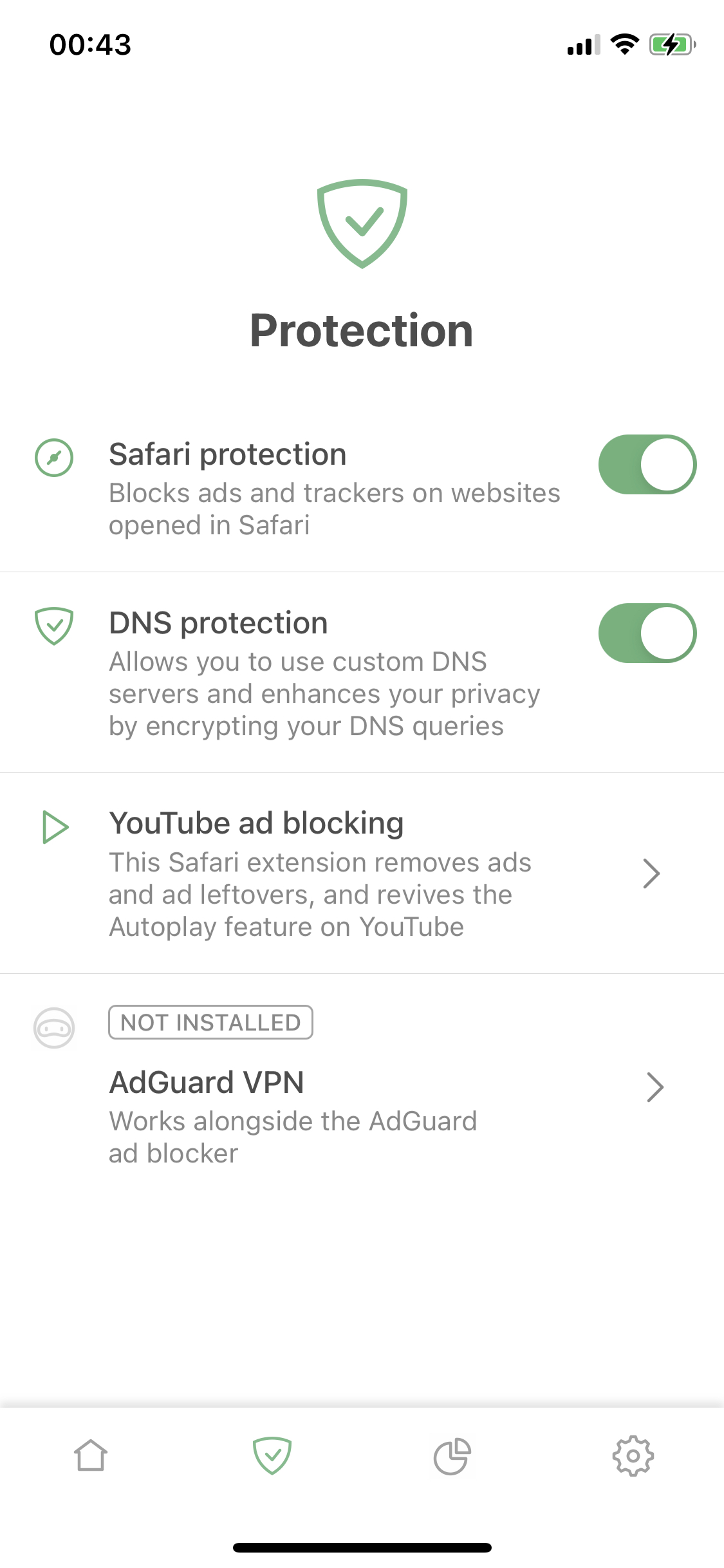724x1568 pixels.
Task: Open the AdGuard VPN title
Action: 207,1082
